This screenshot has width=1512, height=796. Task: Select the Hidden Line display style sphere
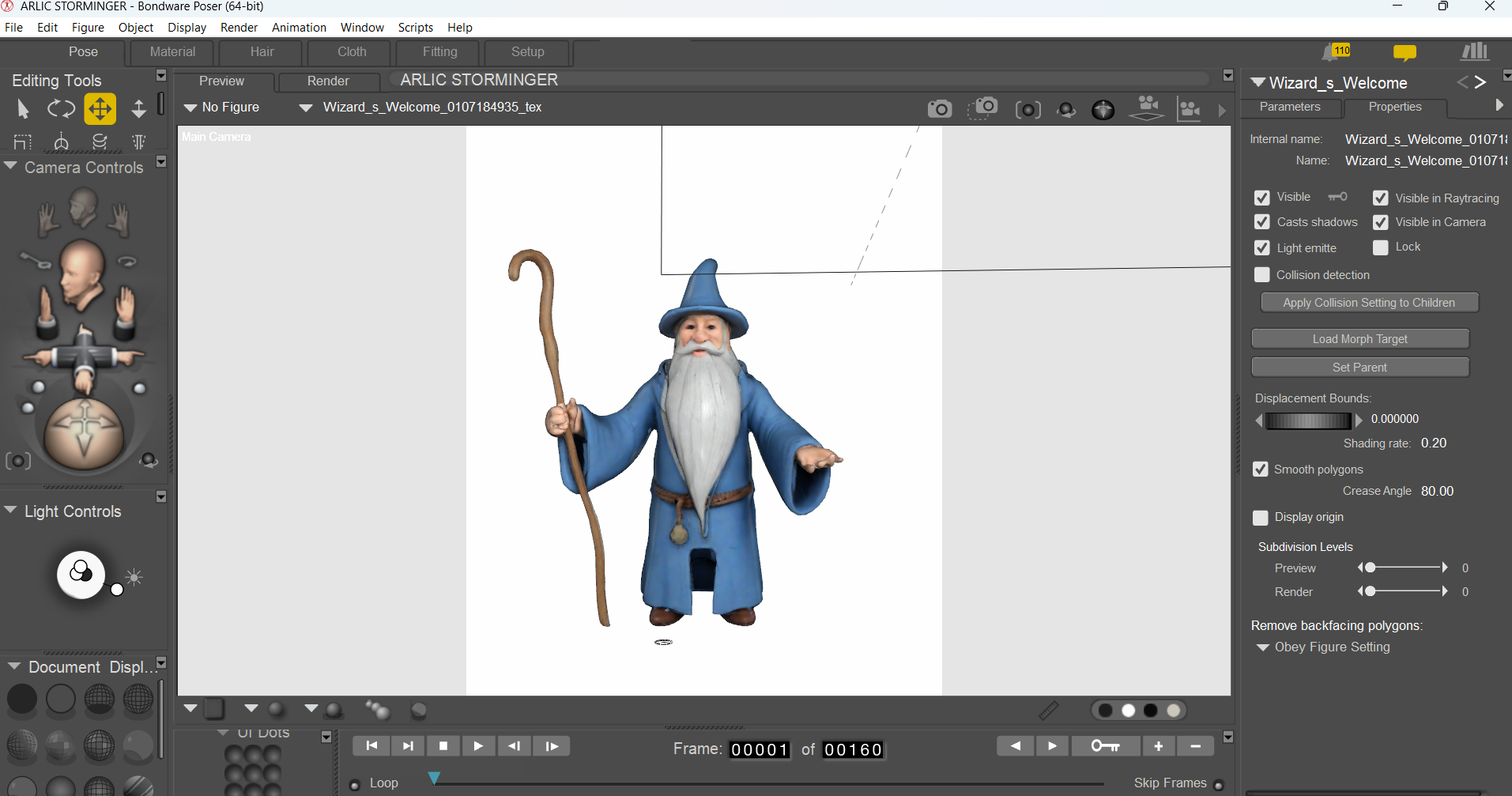138,699
